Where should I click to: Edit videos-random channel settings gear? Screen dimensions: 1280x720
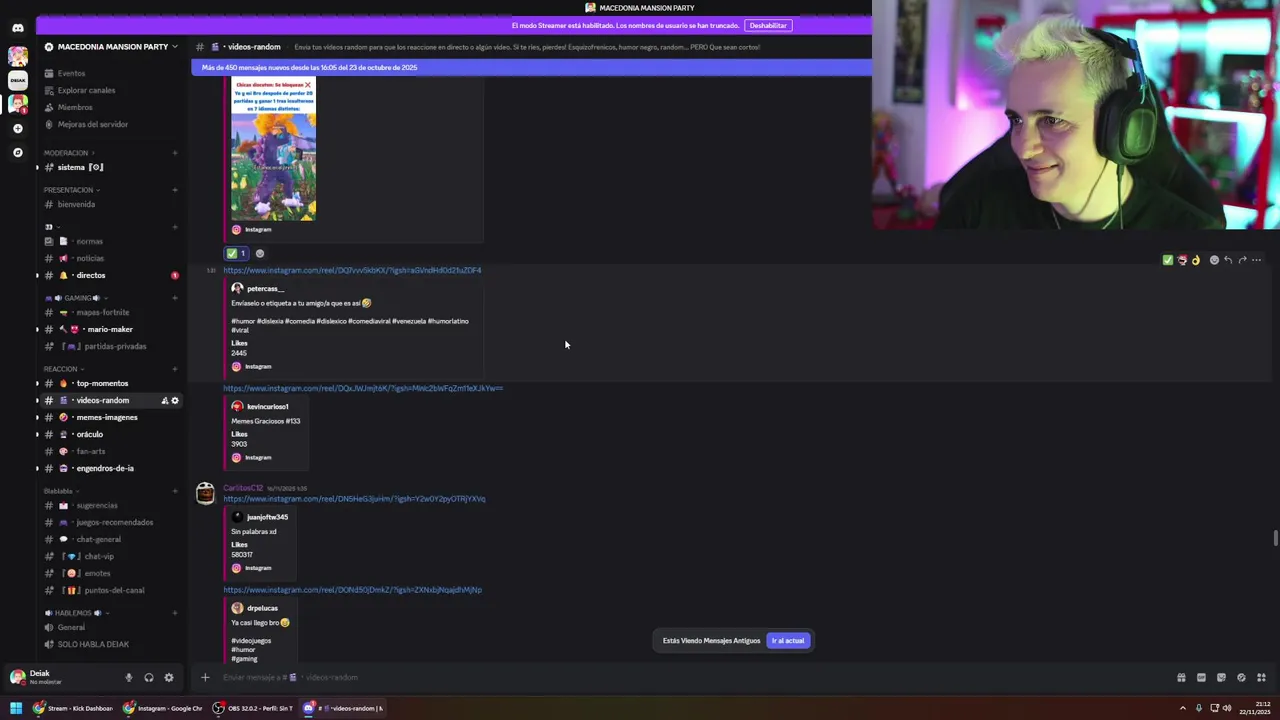click(x=175, y=400)
